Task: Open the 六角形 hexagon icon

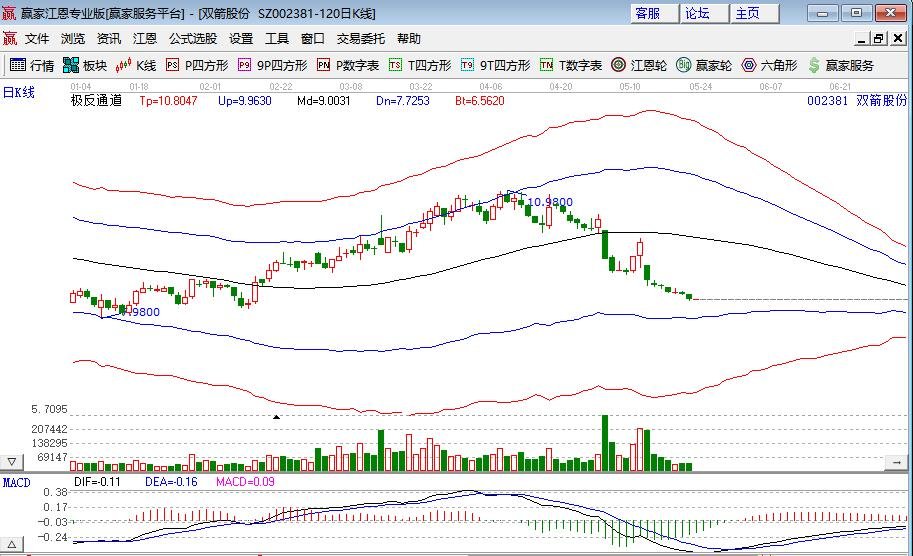Action: [x=749, y=65]
